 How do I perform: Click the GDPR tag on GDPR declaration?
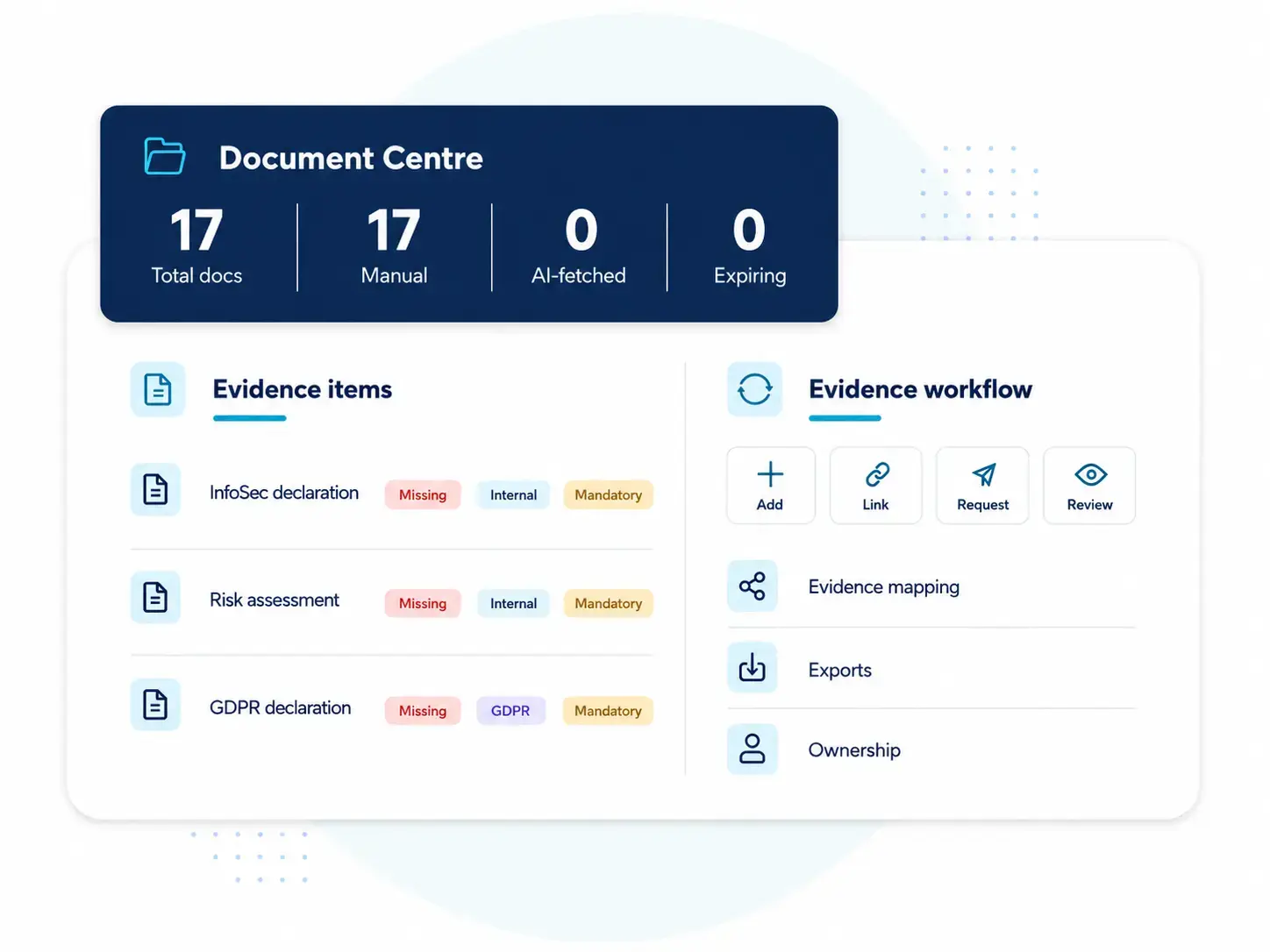point(510,710)
